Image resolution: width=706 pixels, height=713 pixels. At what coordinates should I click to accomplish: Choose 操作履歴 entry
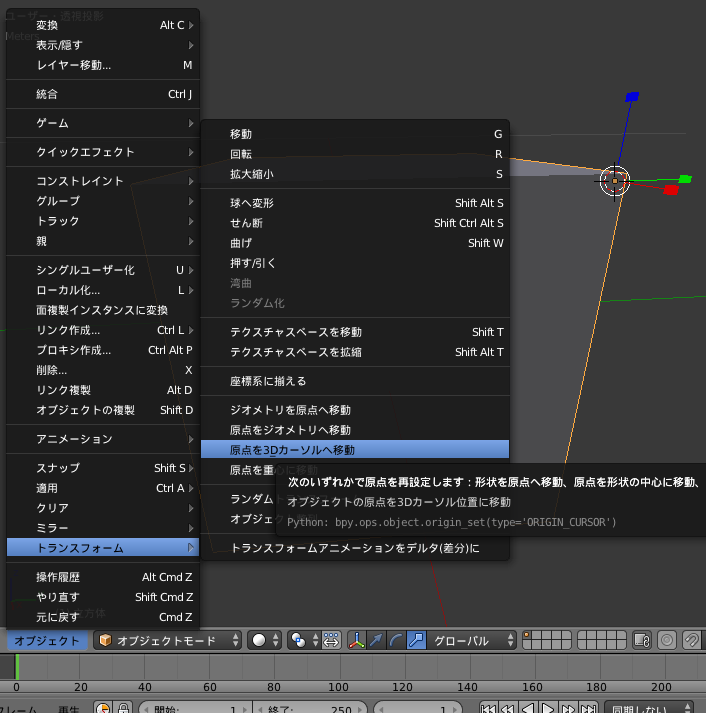click(103, 577)
